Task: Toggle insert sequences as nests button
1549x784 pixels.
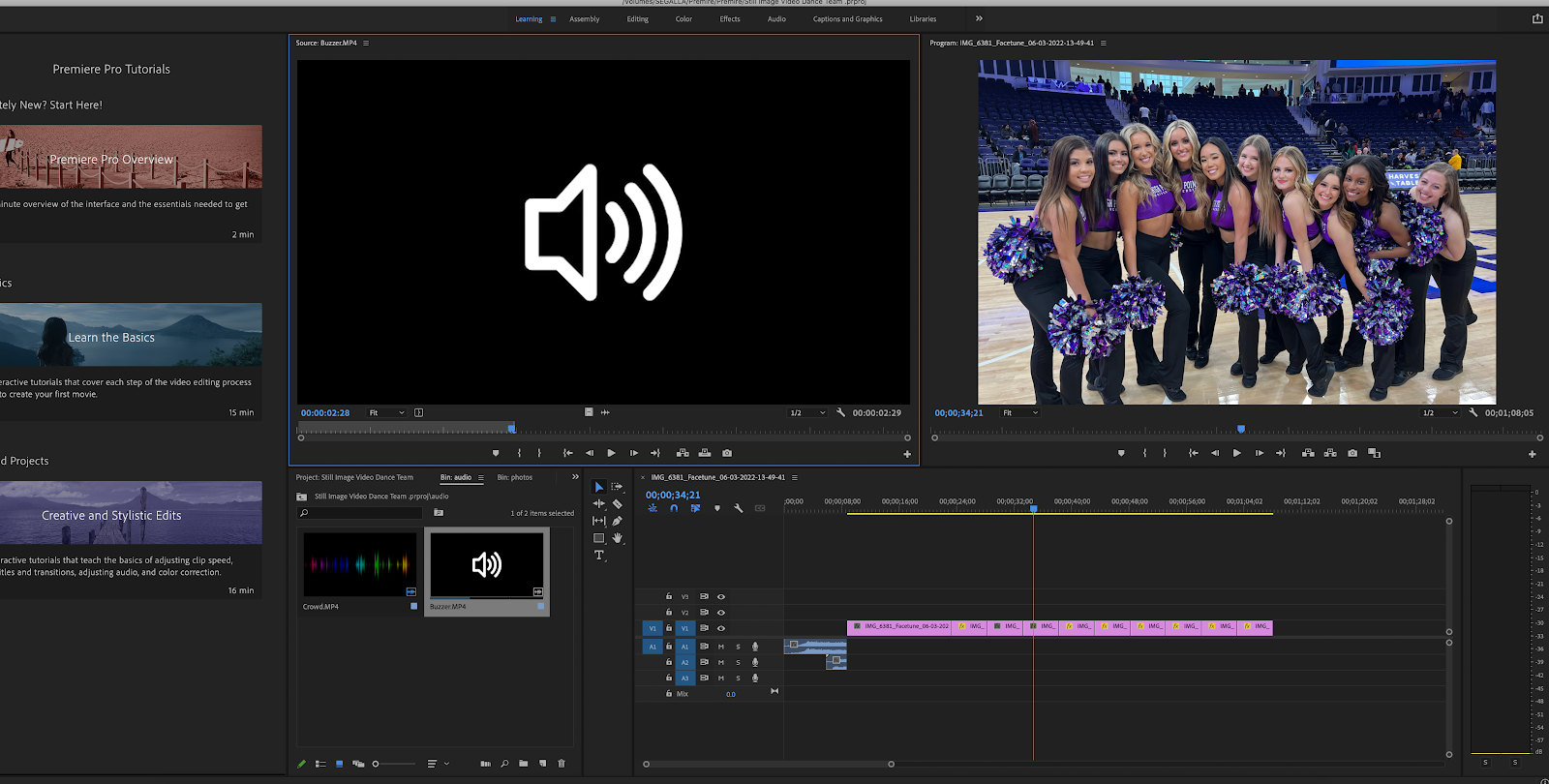Action: [653, 508]
